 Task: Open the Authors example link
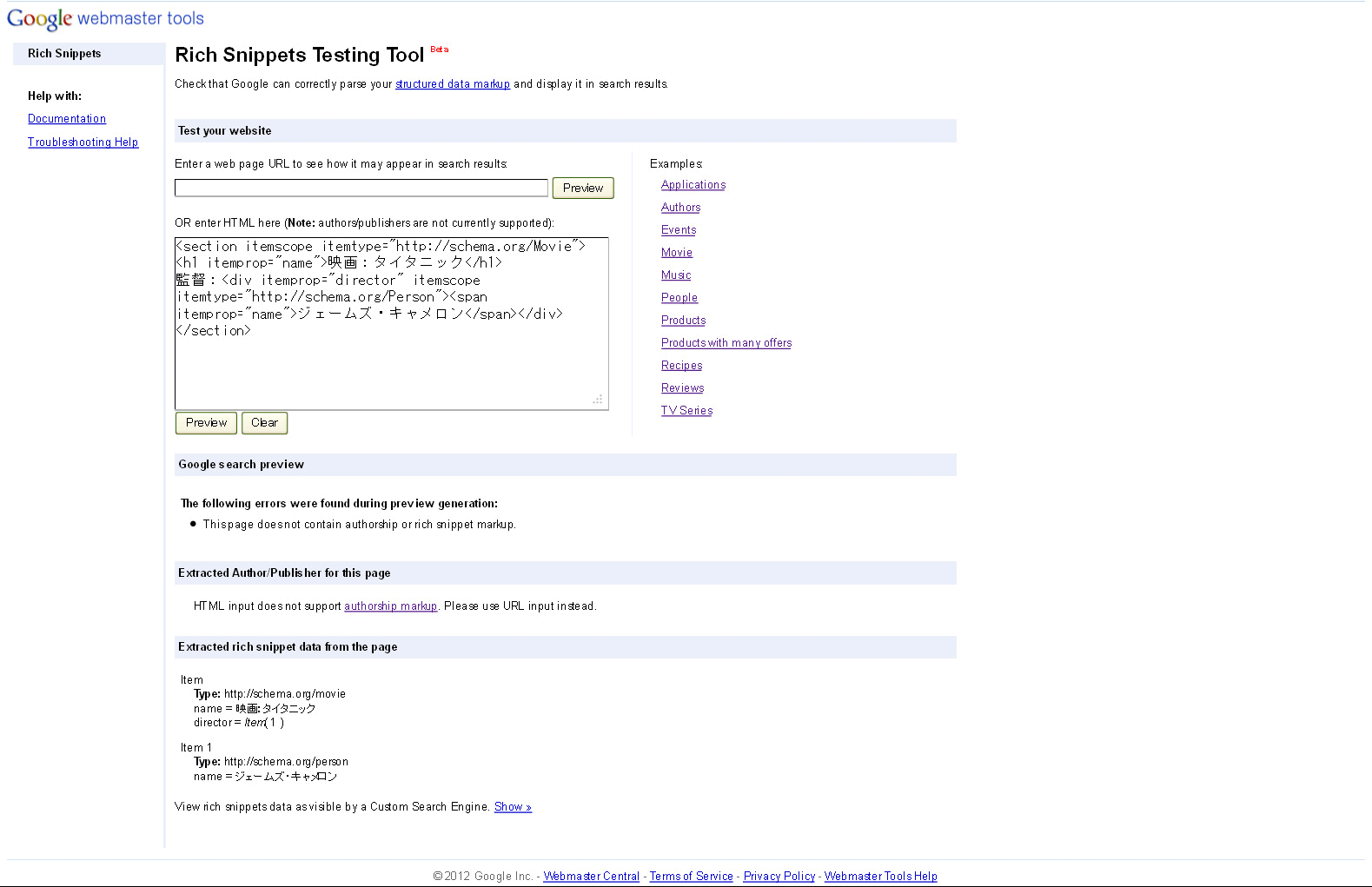pyautogui.click(x=680, y=208)
